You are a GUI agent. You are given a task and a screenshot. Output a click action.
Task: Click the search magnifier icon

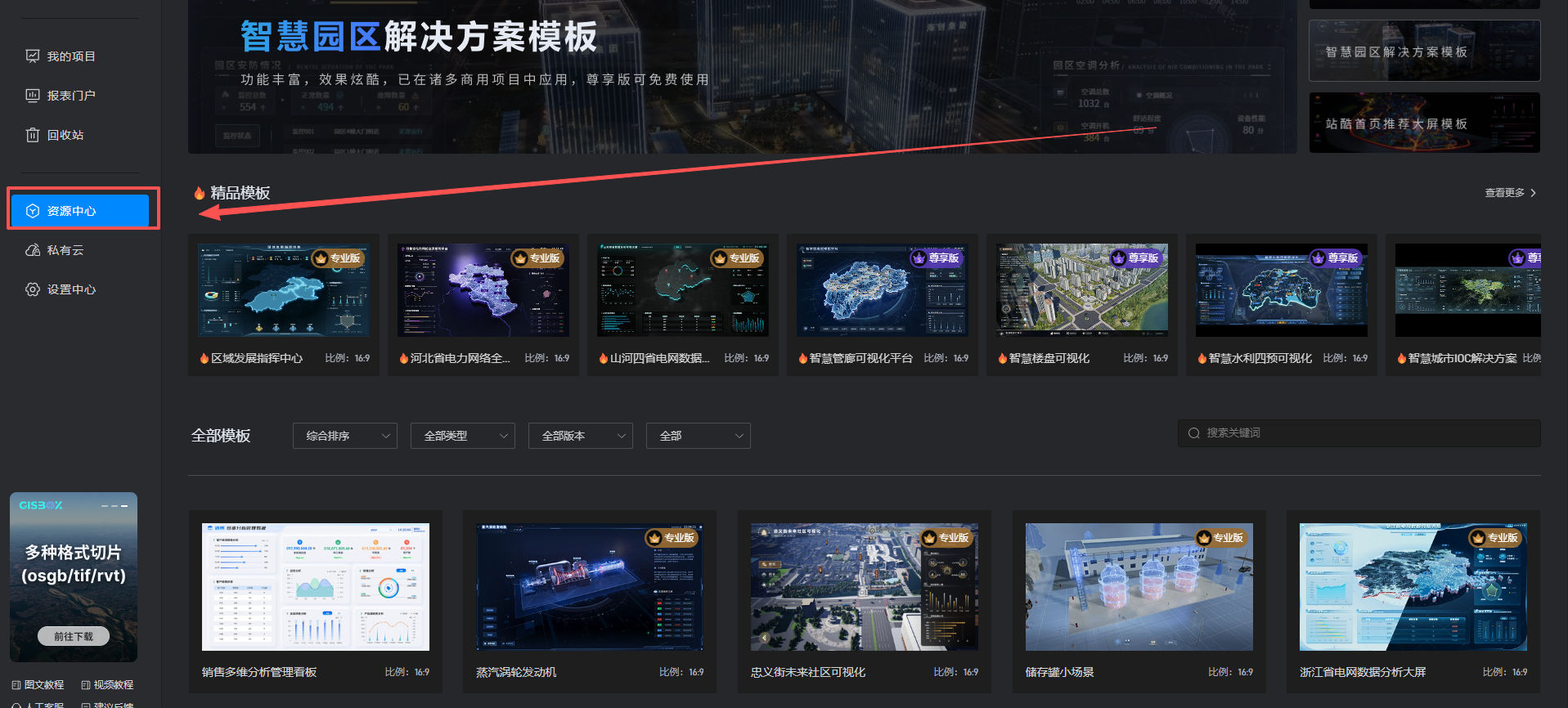tap(1194, 433)
